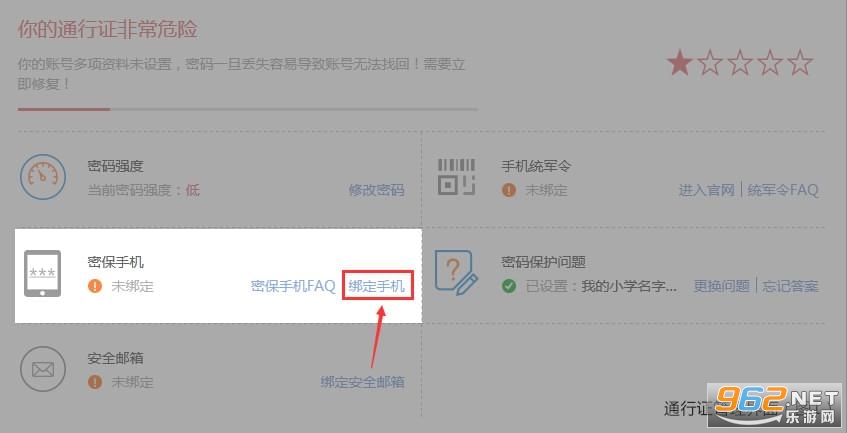Screen dimensions: 847x433
Task: Open the 绑定安全邮箱 link
Action: coord(362,382)
